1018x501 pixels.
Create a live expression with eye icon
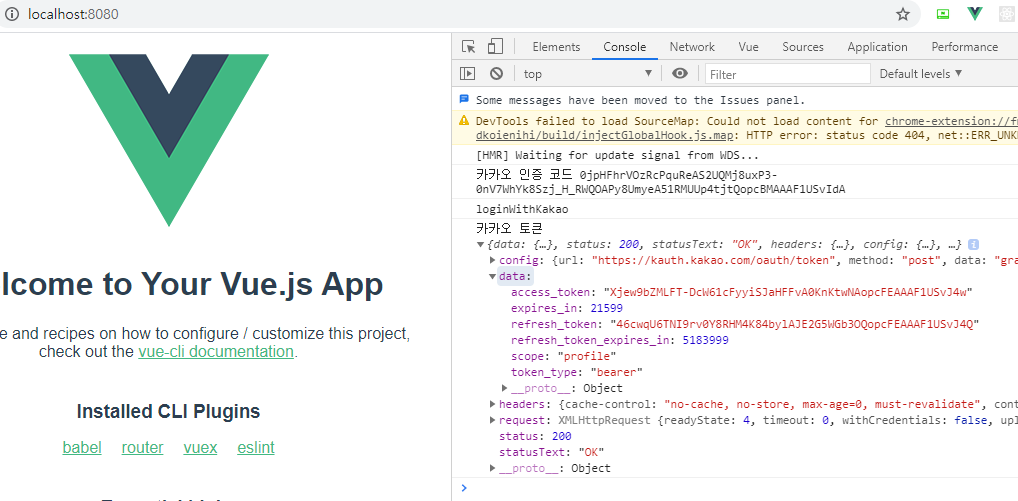pos(680,73)
